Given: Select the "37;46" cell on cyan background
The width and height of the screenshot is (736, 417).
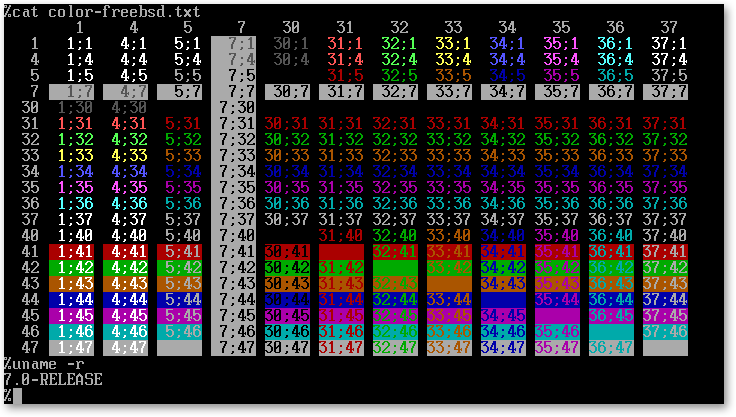Looking at the screenshot, I should [x=665, y=332].
